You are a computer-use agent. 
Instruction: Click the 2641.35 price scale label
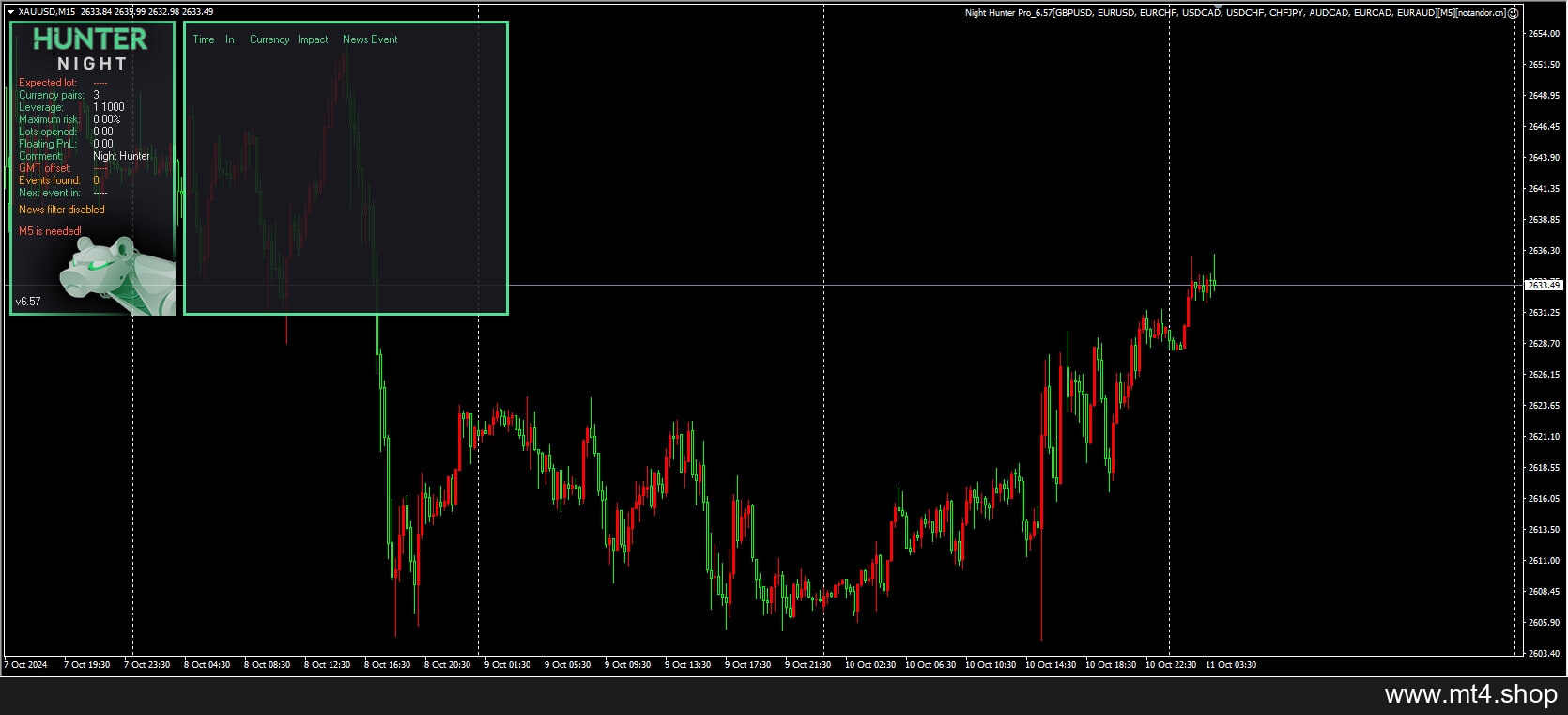[1545, 189]
